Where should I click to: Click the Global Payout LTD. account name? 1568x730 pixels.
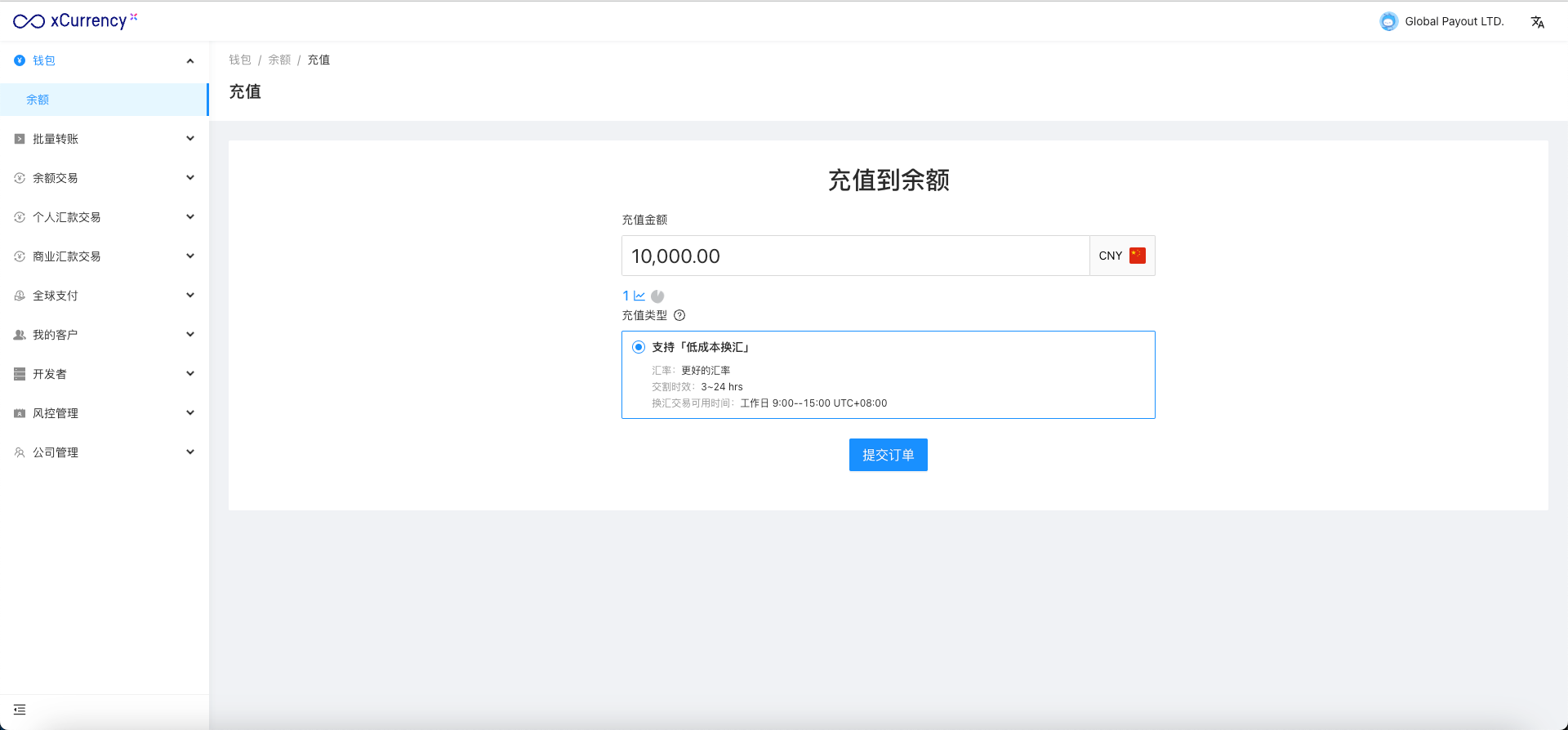click(x=1454, y=21)
